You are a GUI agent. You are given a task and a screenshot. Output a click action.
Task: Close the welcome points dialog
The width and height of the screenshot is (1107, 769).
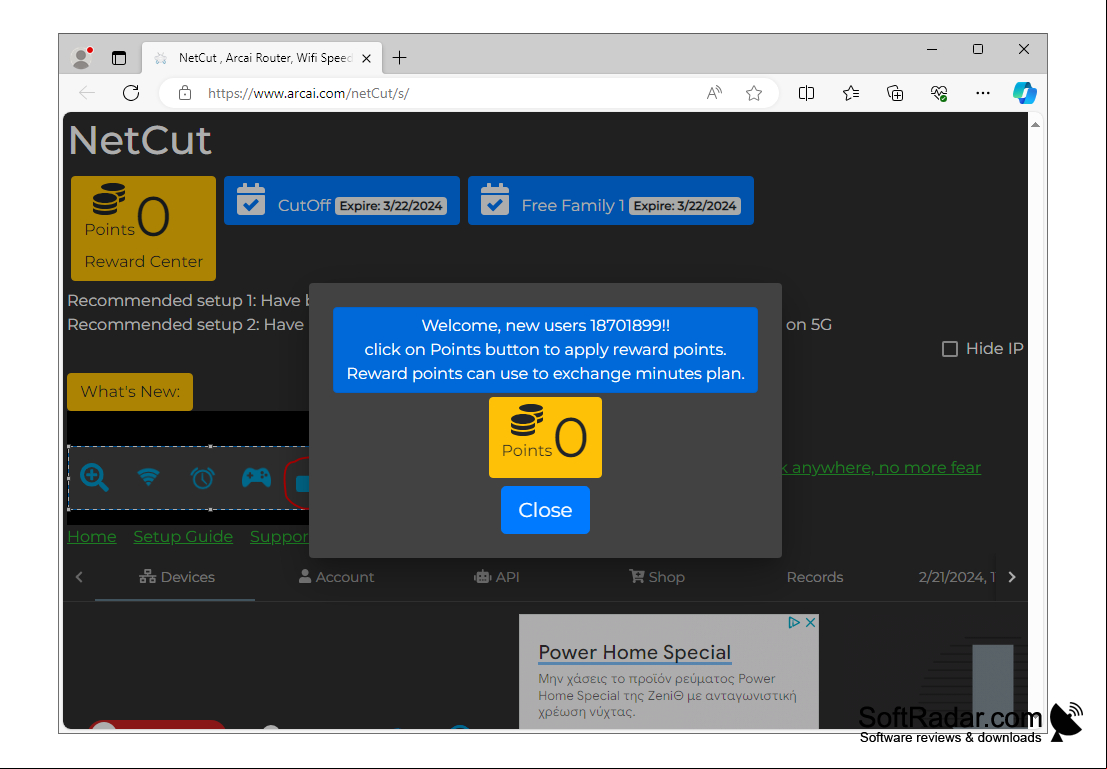pos(545,510)
